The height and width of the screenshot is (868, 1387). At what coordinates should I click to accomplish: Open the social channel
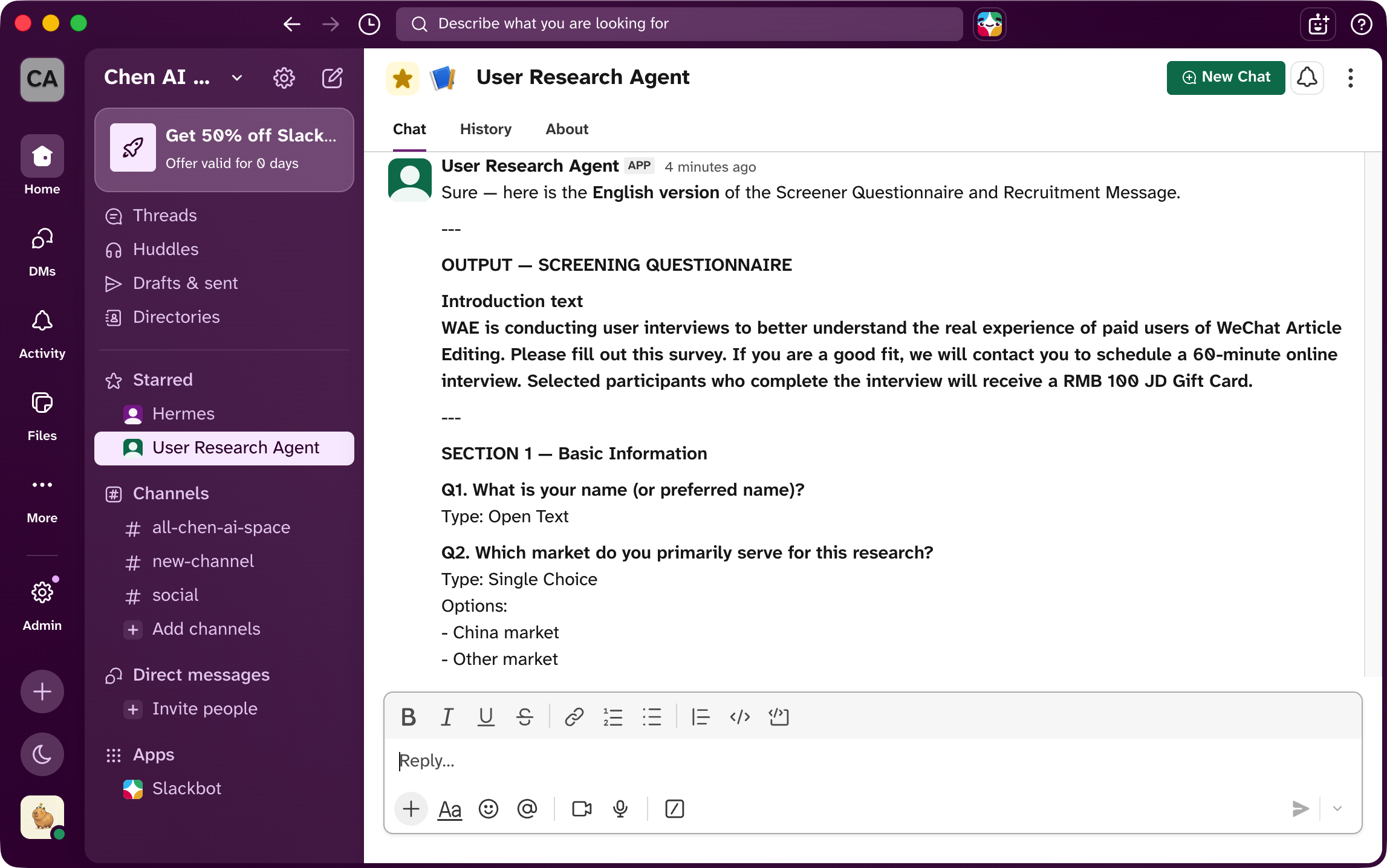[x=224, y=595]
